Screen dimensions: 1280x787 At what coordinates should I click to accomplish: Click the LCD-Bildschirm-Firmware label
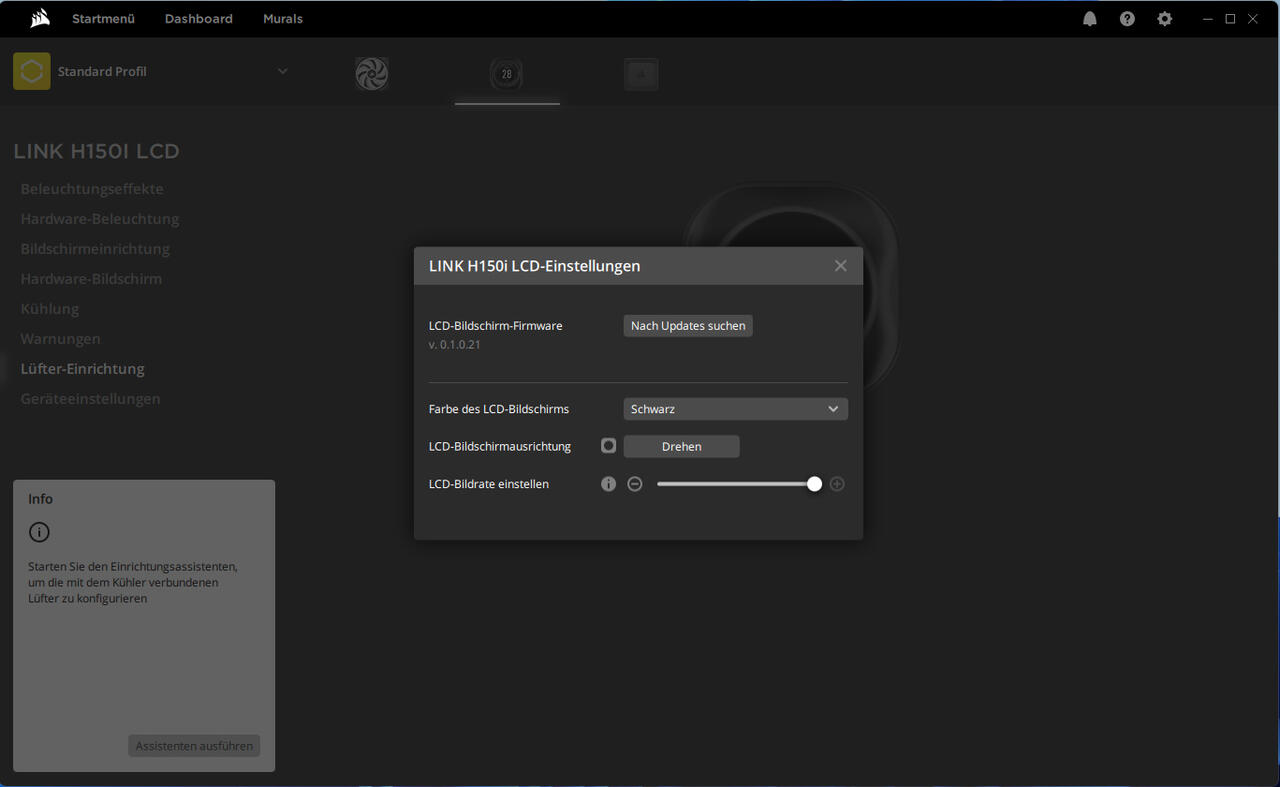pos(496,326)
